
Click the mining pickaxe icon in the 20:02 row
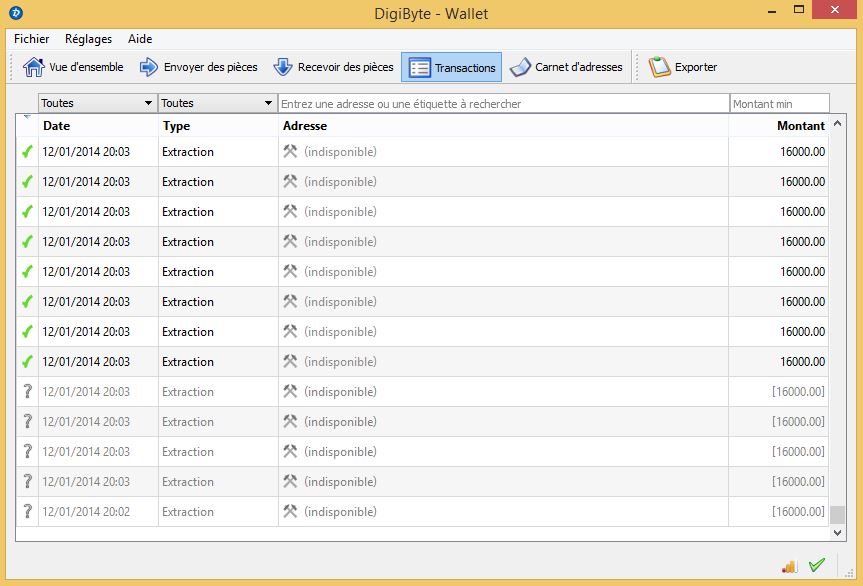pyautogui.click(x=290, y=511)
